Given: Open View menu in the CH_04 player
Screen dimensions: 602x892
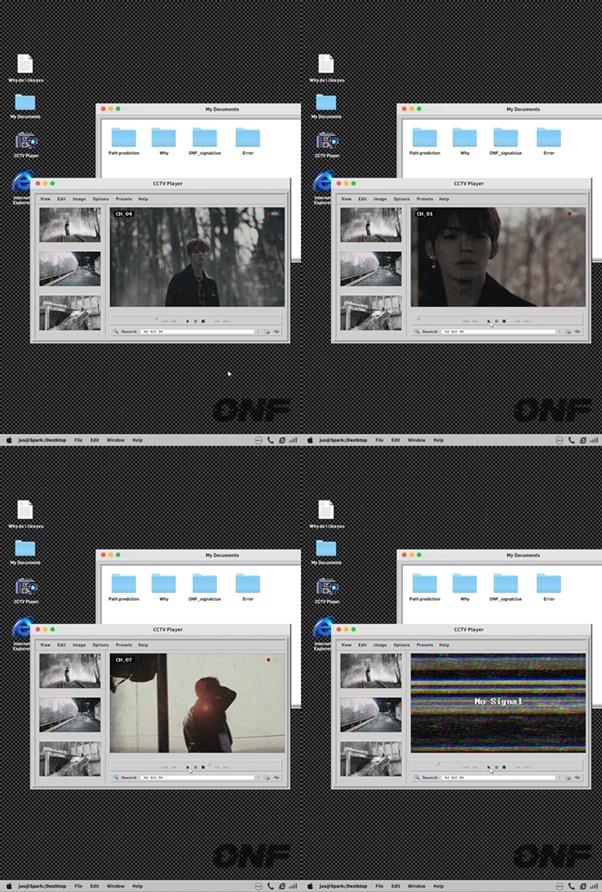Looking at the screenshot, I should point(45,199).
